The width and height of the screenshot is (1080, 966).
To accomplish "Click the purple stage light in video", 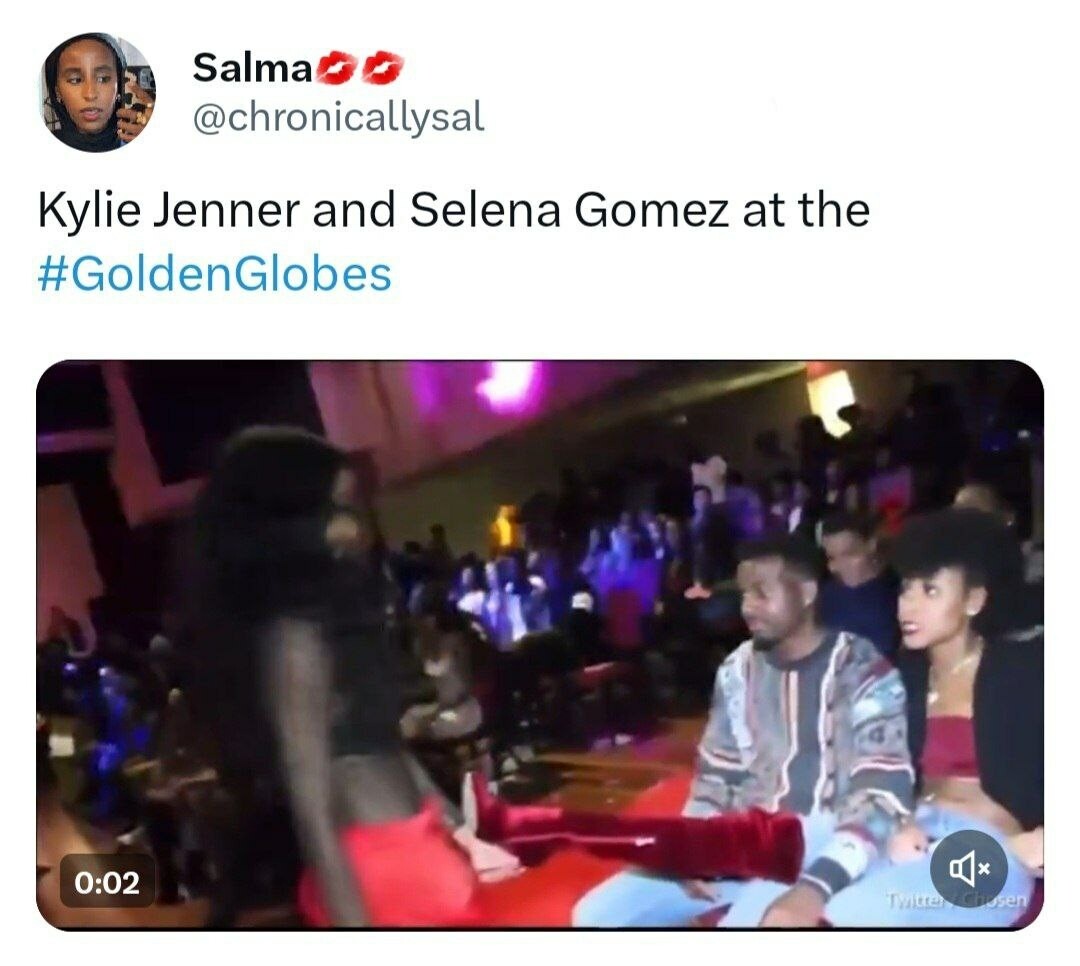I will point(508,386).
